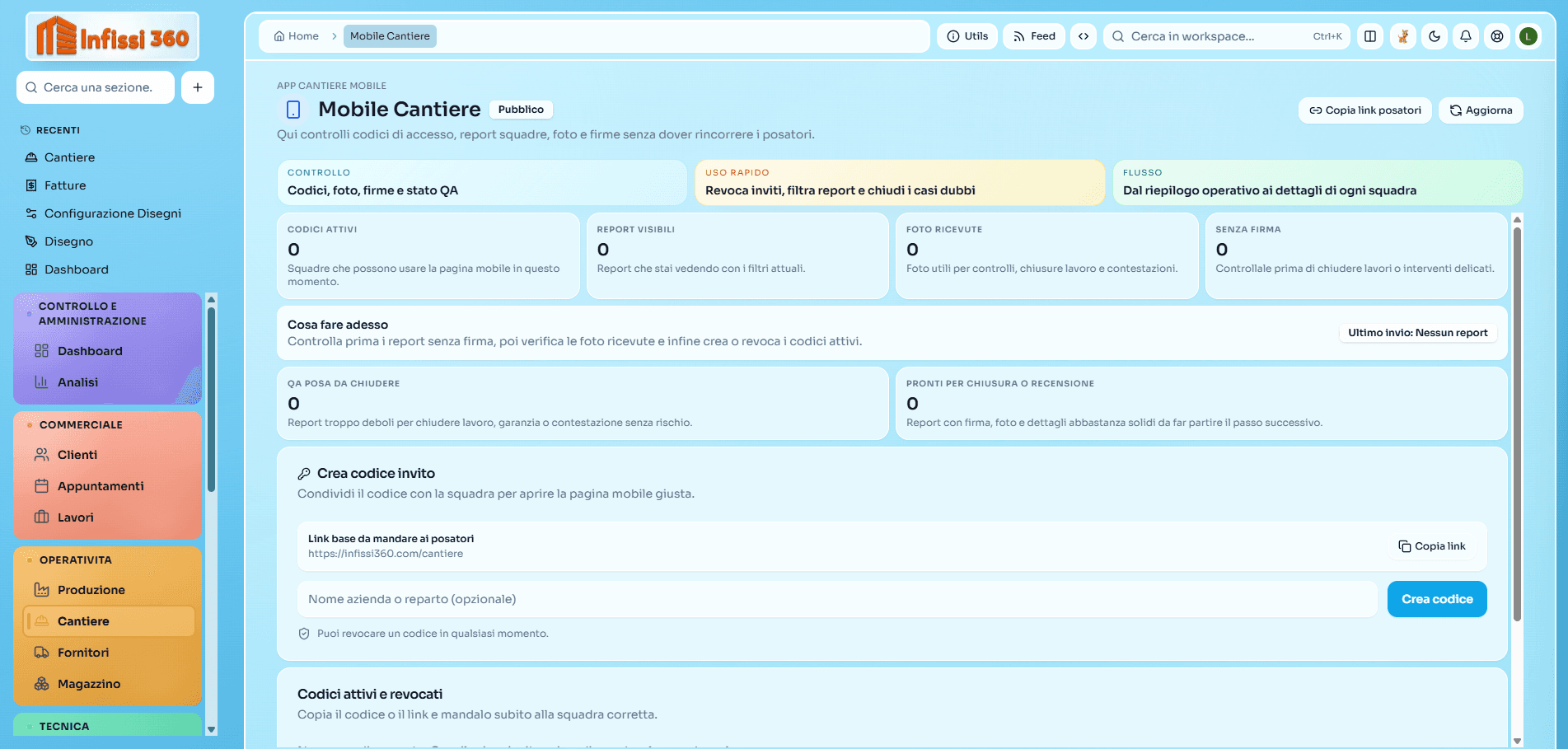Viewport: 1568px width, 749px height.
Task: Select Magazzino in Operativita section
Action: [89, 684]
